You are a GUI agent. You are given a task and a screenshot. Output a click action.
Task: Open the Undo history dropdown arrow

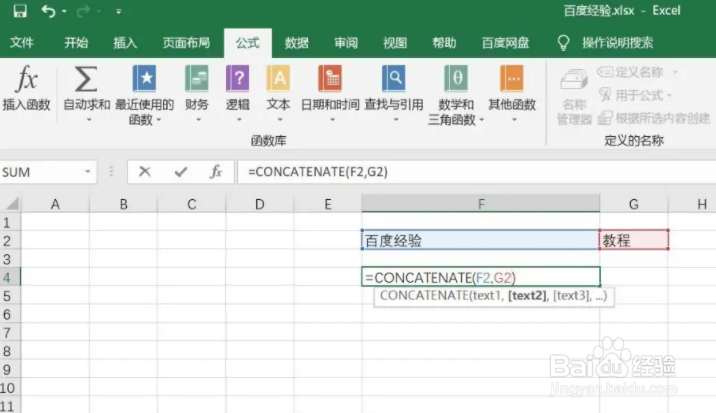[x=64, y=11]
